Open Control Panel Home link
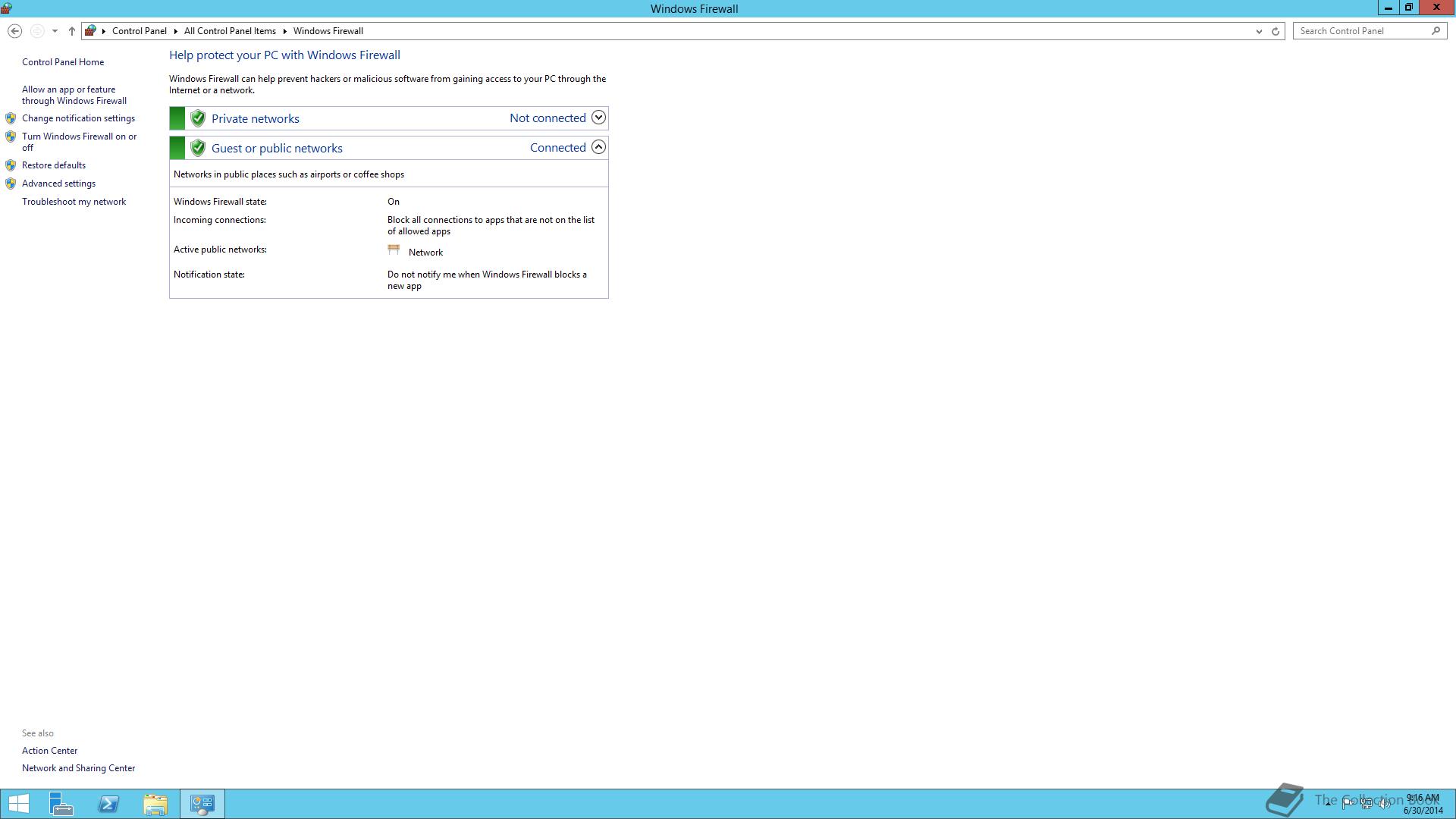Screen dimensions: 1456x819 pos(63,62)
